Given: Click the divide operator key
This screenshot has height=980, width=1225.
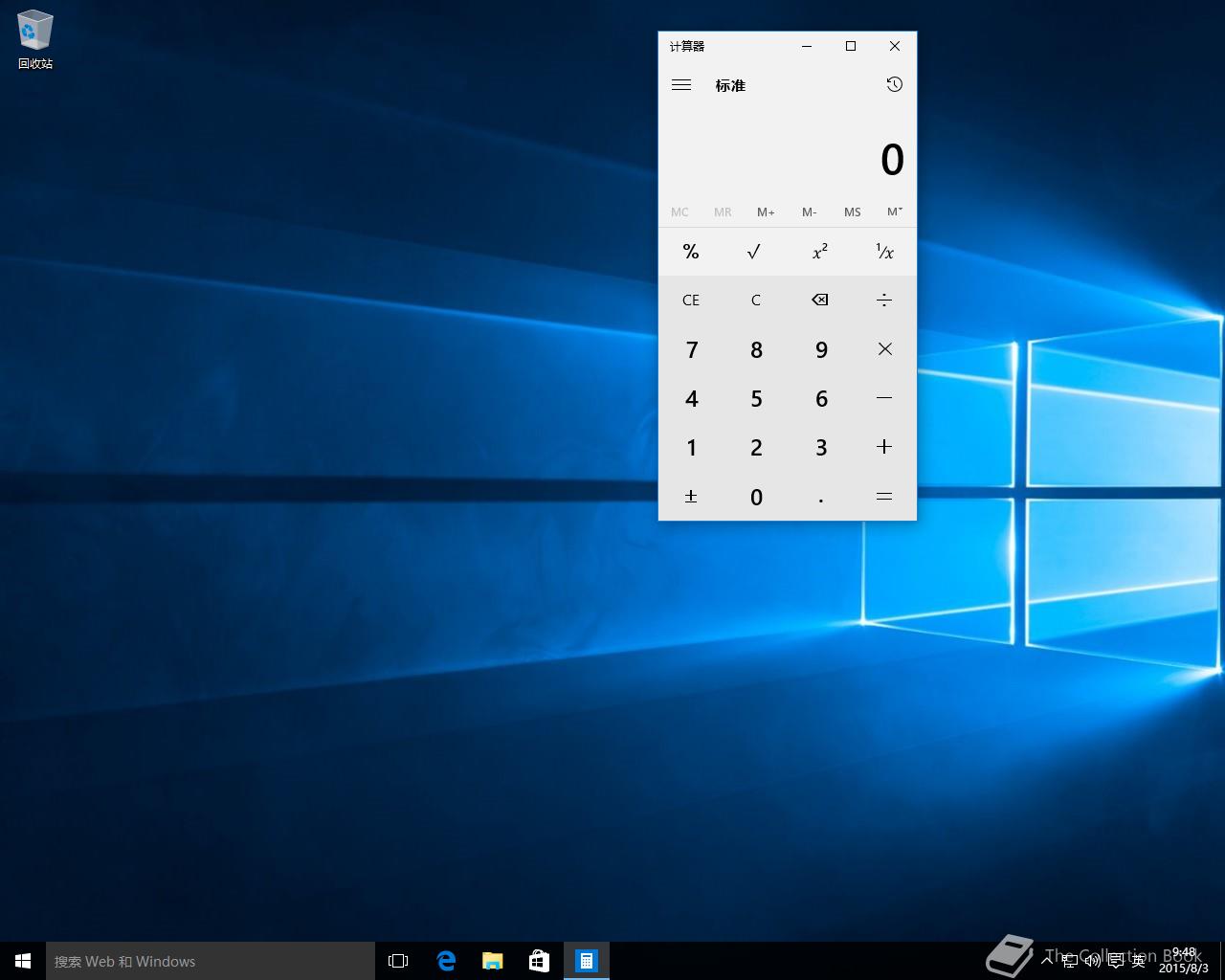Looking at the screenshot, I should tap(884, 301).
